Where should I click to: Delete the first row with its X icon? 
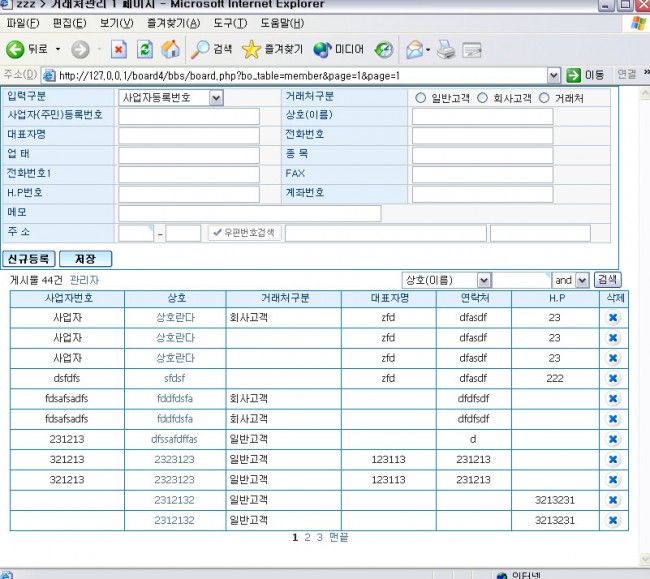coord(613,317)
